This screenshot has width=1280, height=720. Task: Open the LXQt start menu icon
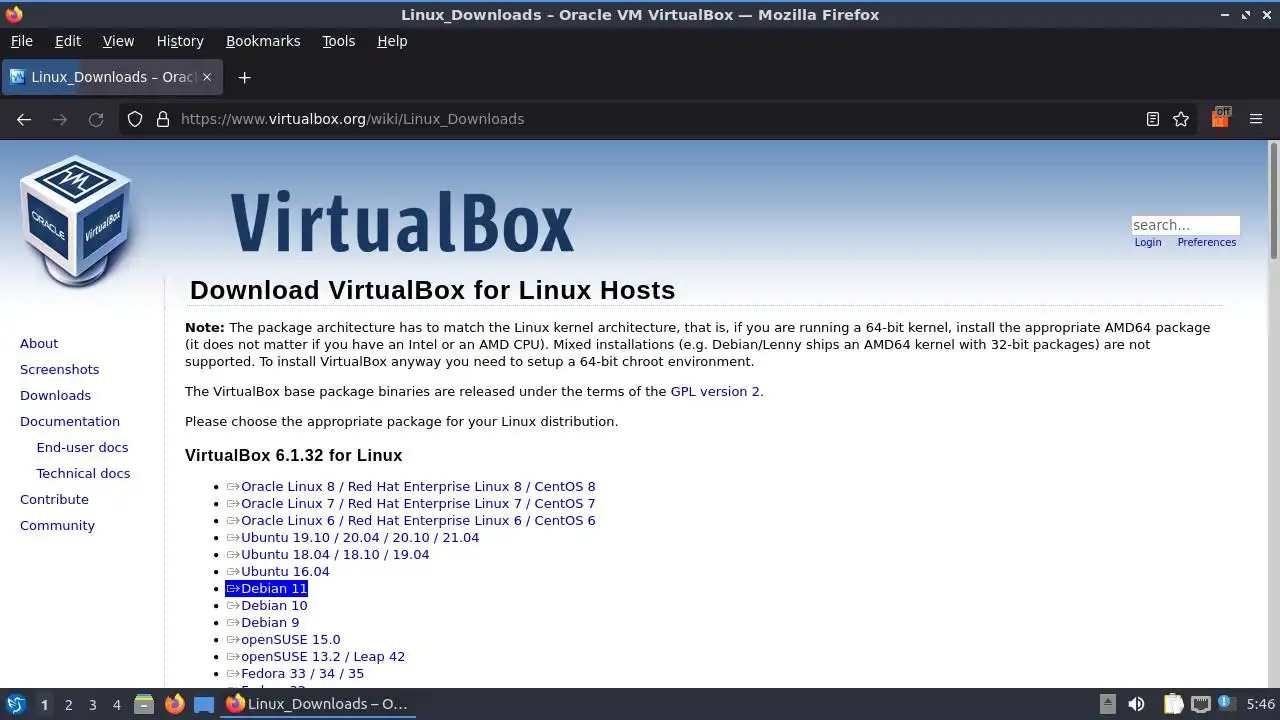15,704
